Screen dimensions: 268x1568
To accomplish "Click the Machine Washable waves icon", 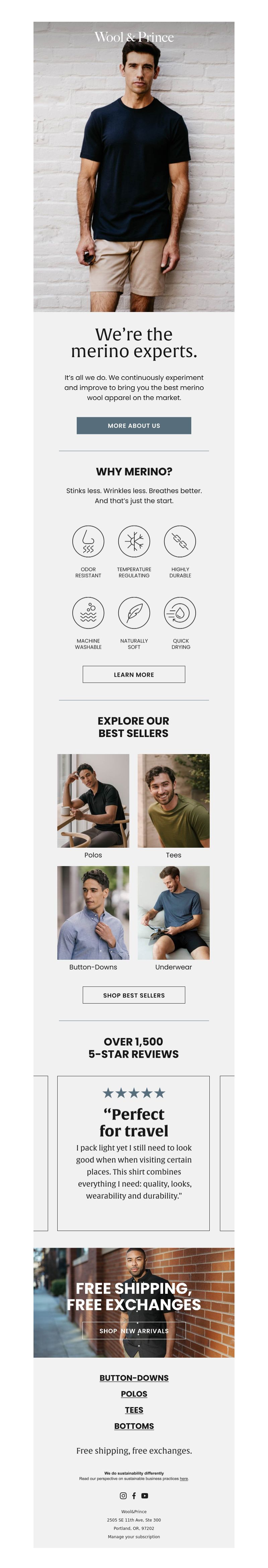I will coord(88,613).
